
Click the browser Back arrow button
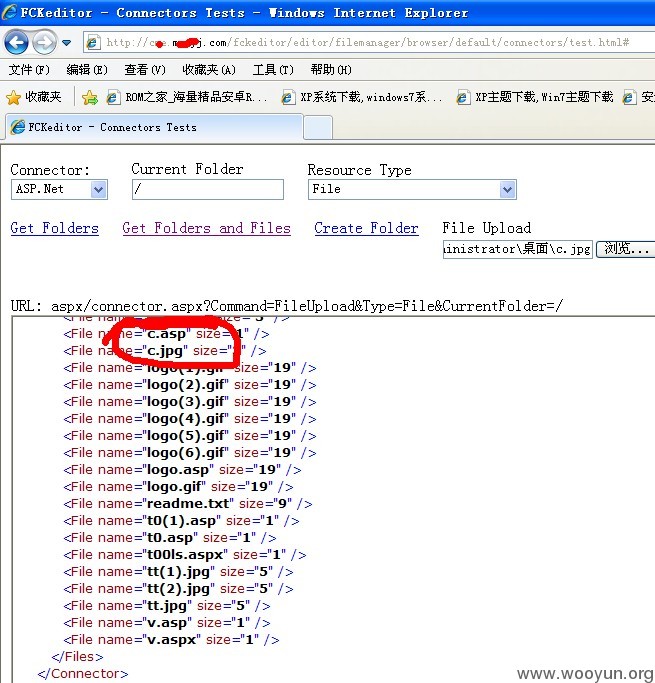point(16,43)
